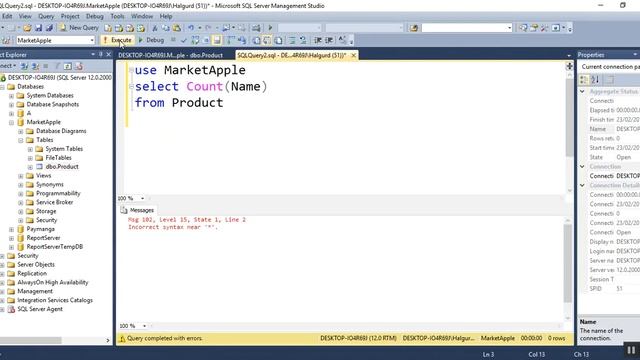Undo the last edit with the Undo icon
This screenshot has width=640, height=360.
[191, 28]
